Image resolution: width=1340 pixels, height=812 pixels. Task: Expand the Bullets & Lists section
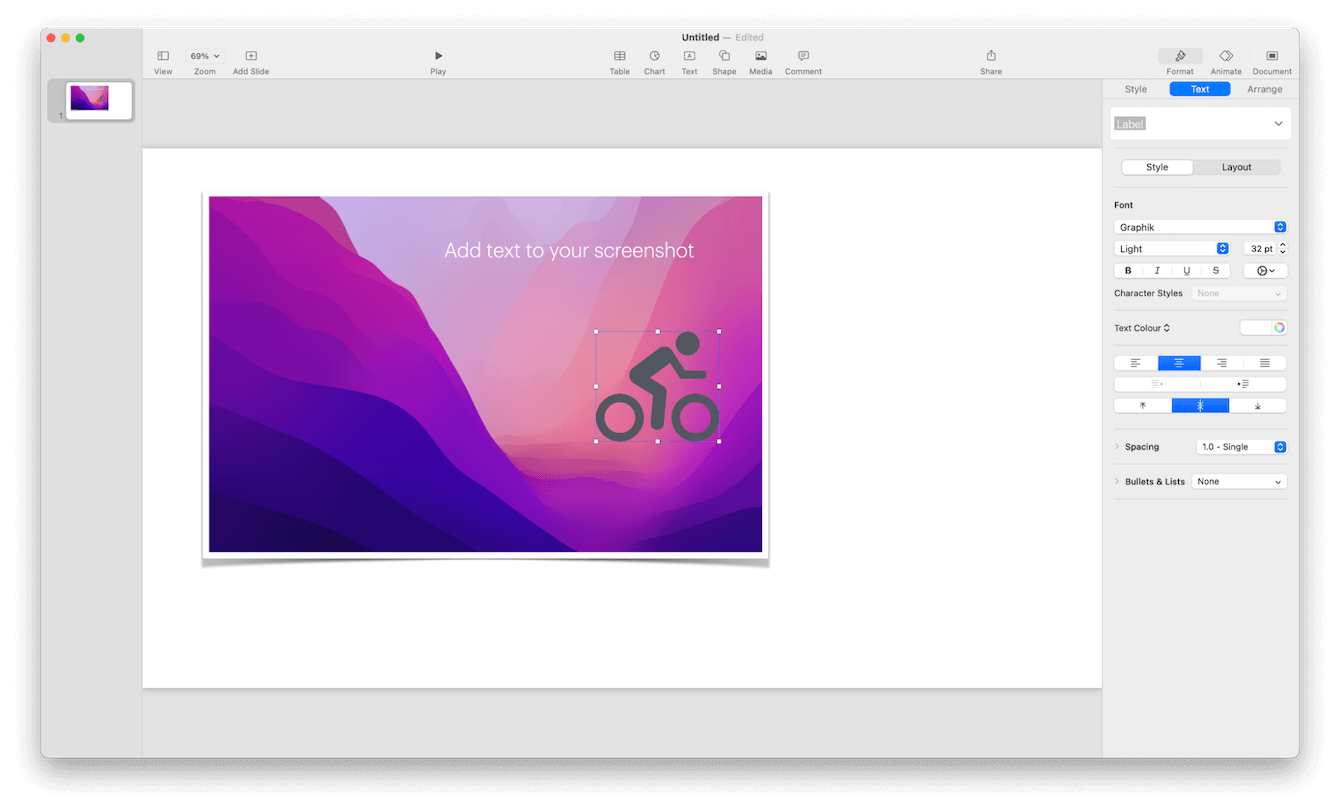(1117, 482)
